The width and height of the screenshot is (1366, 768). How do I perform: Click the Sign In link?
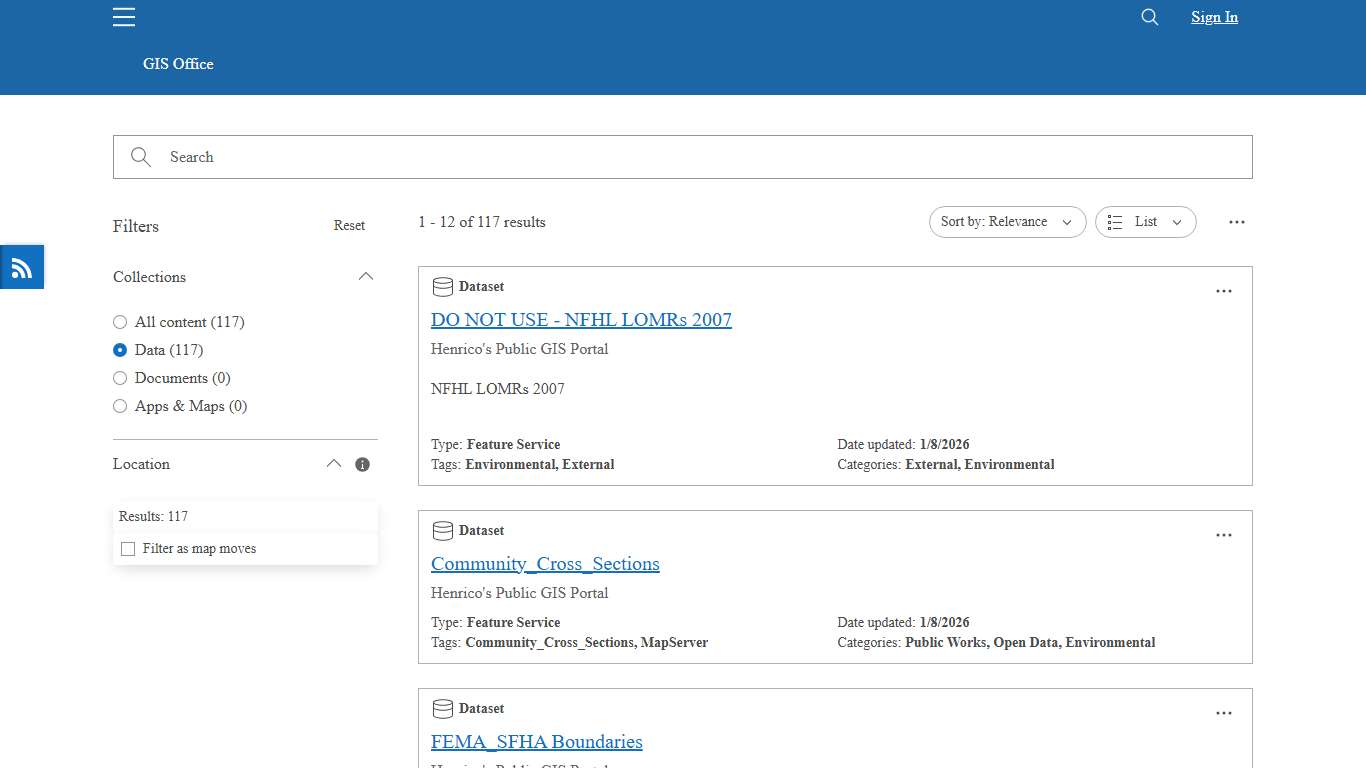tap(1214, 17)
